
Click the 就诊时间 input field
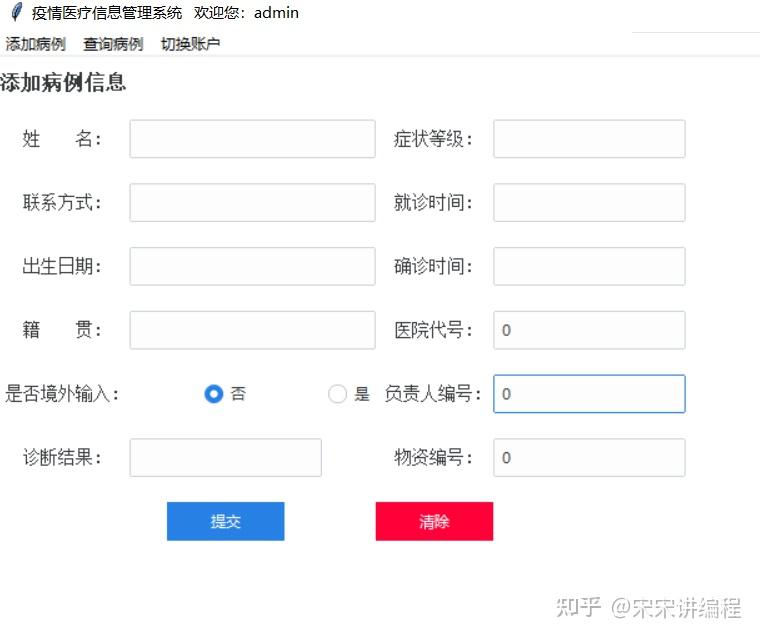[x=589, y=203]
